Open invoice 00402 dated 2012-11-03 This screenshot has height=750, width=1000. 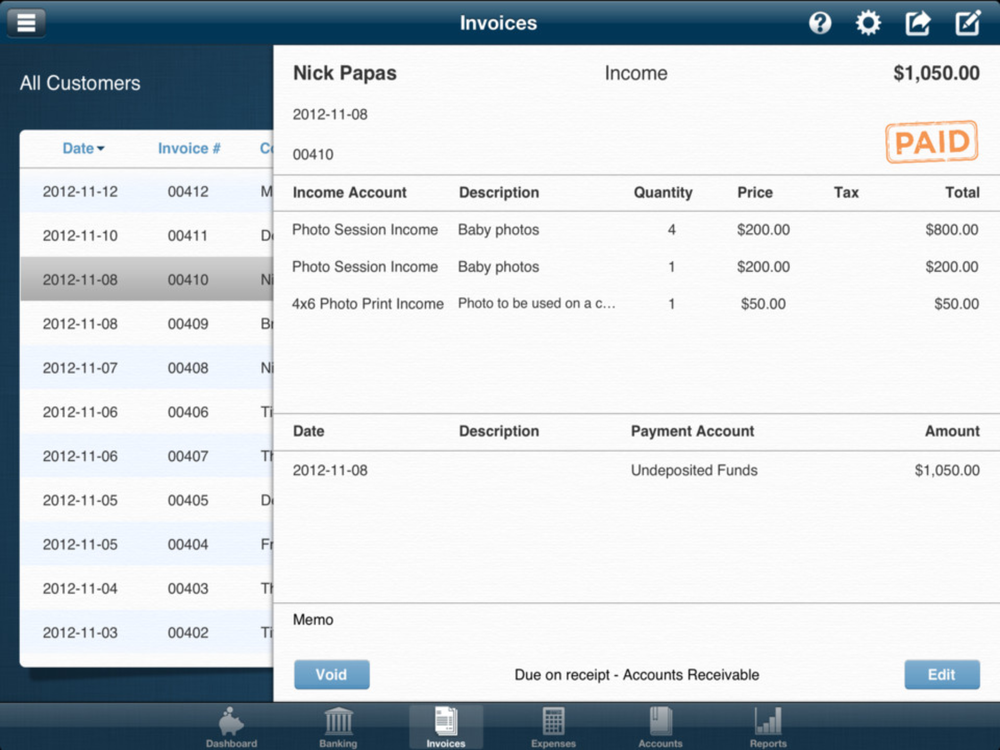click(146, 632)
